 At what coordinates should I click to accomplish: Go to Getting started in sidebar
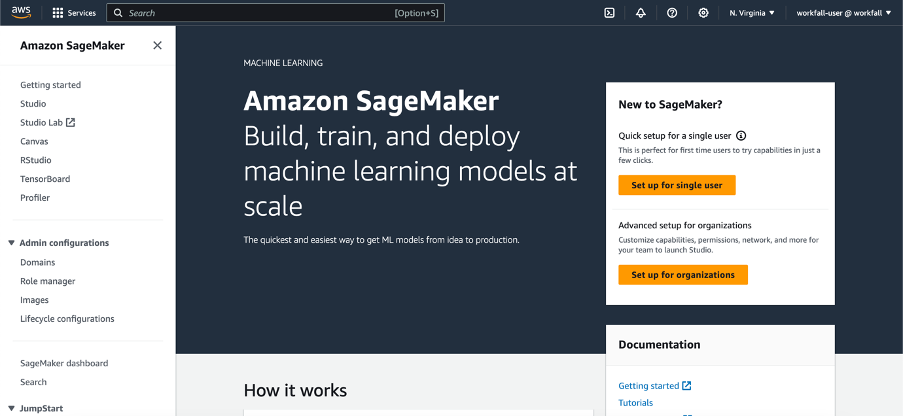51,85
